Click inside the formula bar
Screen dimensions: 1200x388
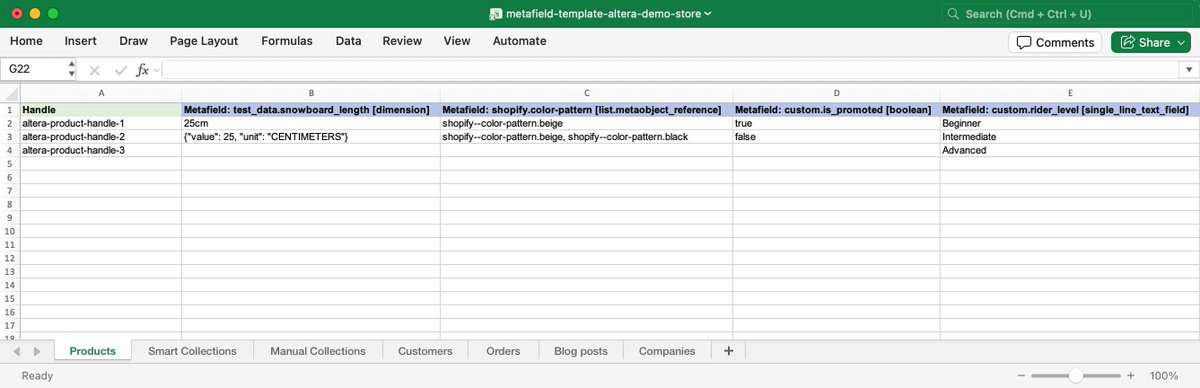coord(670,70)
